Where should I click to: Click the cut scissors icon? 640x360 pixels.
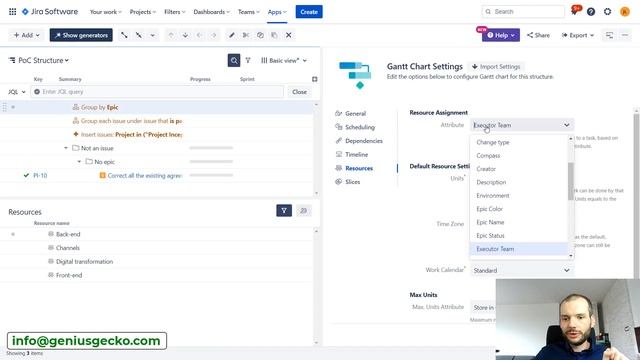246,35
